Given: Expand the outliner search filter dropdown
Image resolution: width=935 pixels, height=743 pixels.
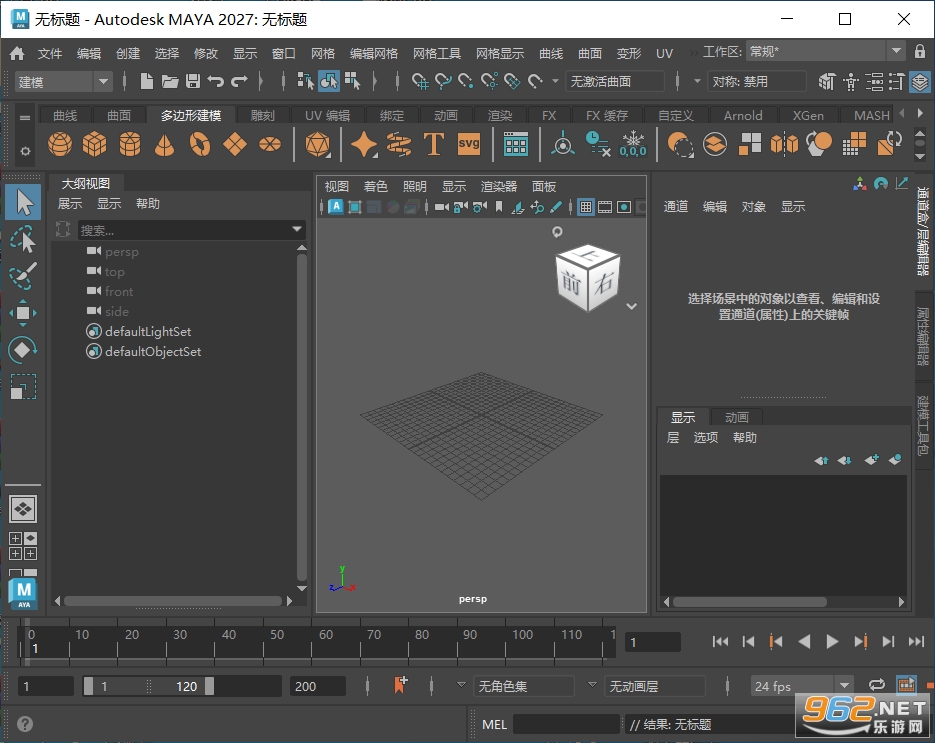Looking at the screenshot, I should [x=297, y=230].
